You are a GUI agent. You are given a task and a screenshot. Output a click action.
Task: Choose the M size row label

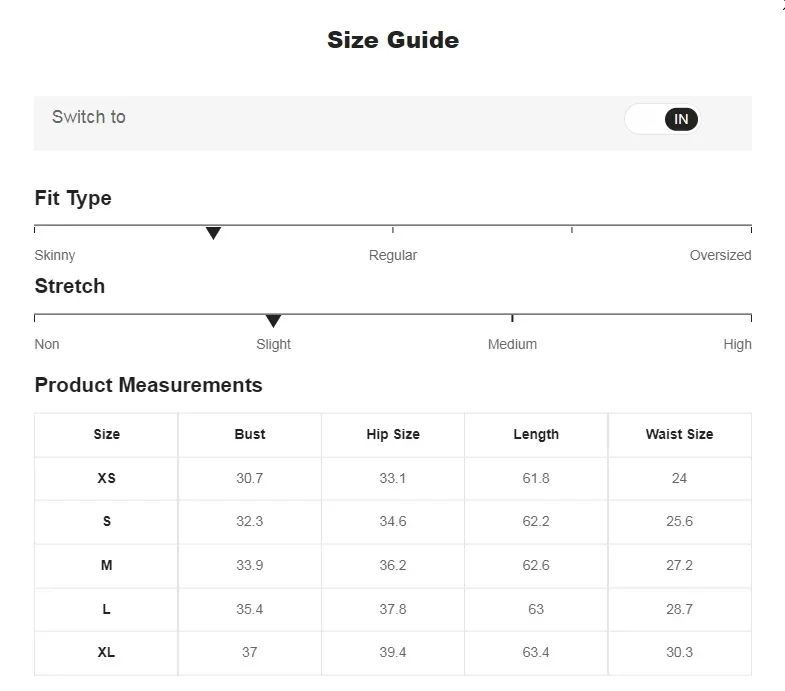[x=107, y=565]
